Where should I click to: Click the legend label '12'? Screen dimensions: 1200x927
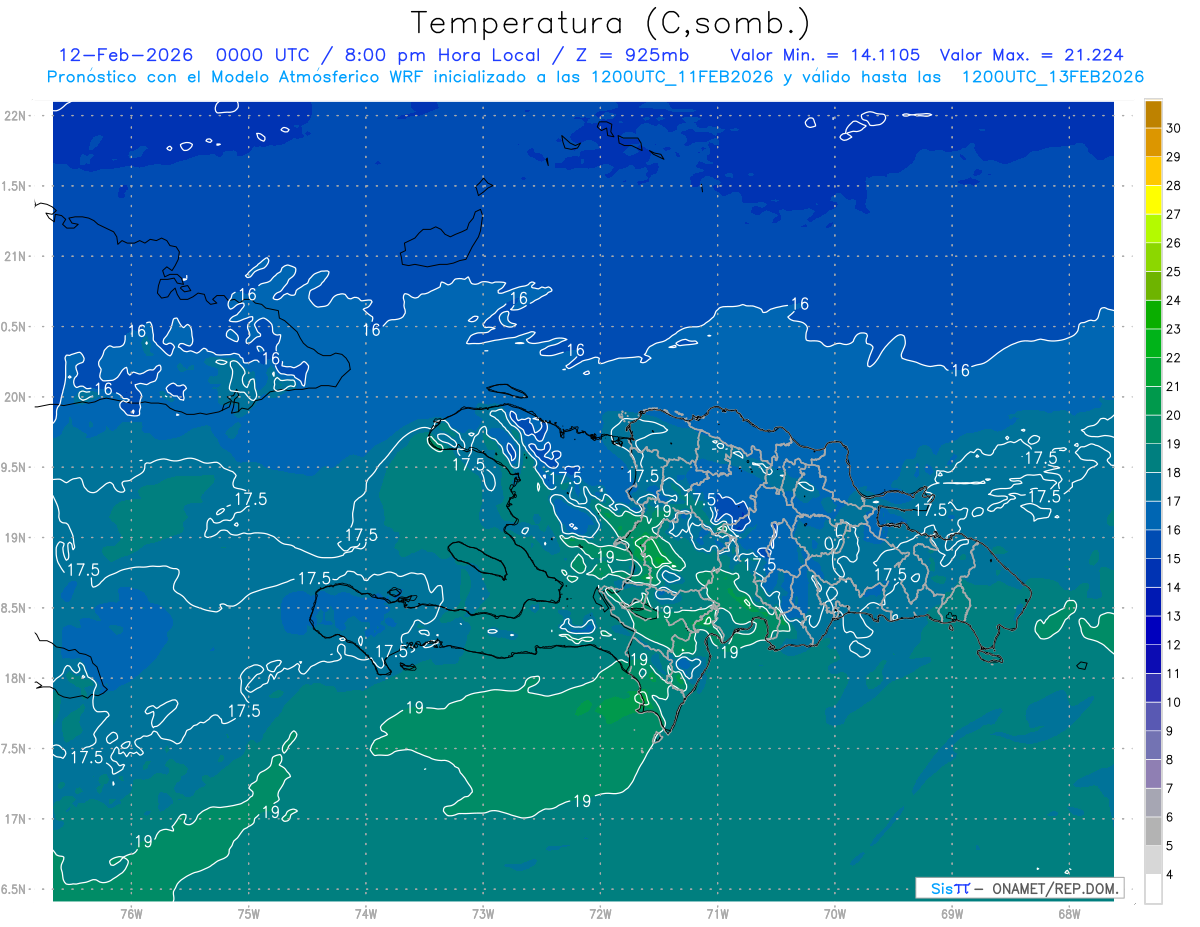1174,645
